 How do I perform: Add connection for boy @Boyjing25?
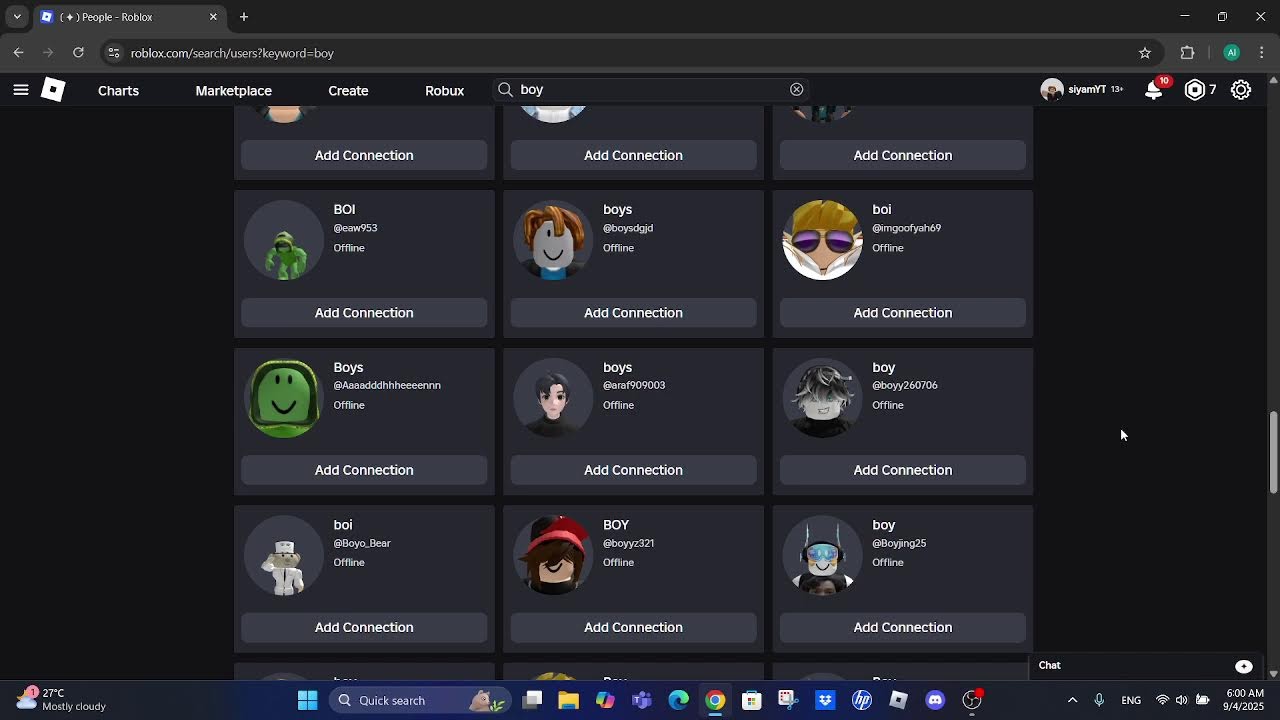pos(902,627)
